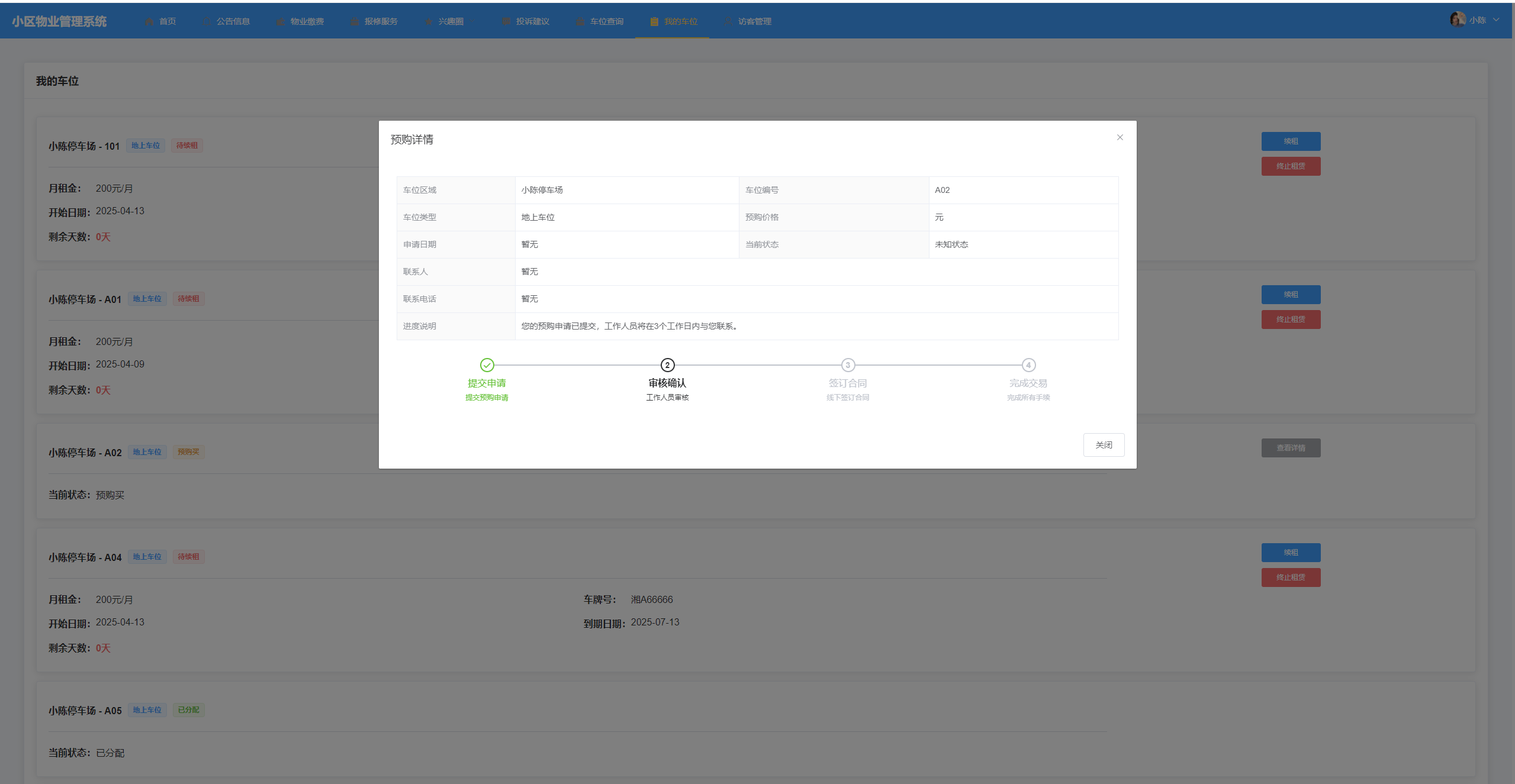The height and width of the screenshot is (784, 1515).
Task: Open the 小陈 user dropdown chevron
Action: coord(1496,20)
